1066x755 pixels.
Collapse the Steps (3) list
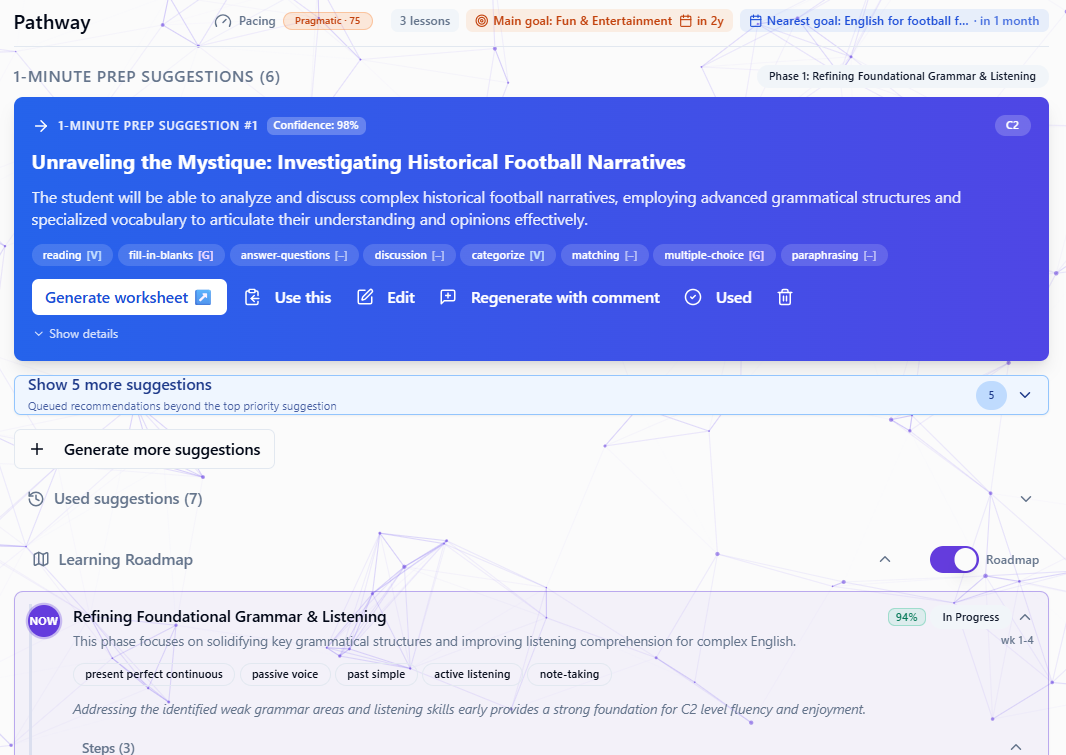(x=1016, y=747)
